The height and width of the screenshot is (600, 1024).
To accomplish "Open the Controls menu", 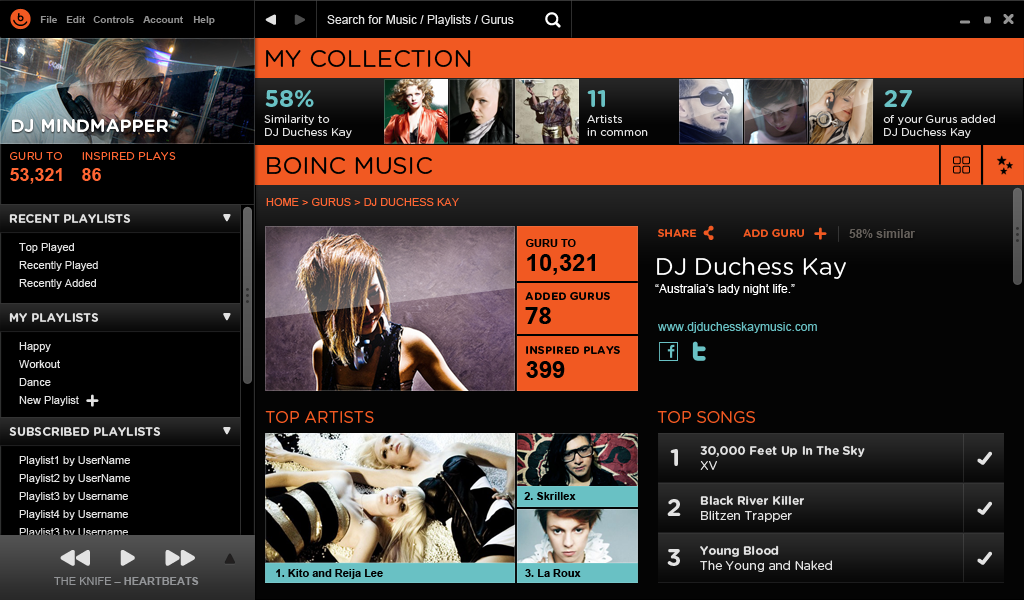I will 113,20.
